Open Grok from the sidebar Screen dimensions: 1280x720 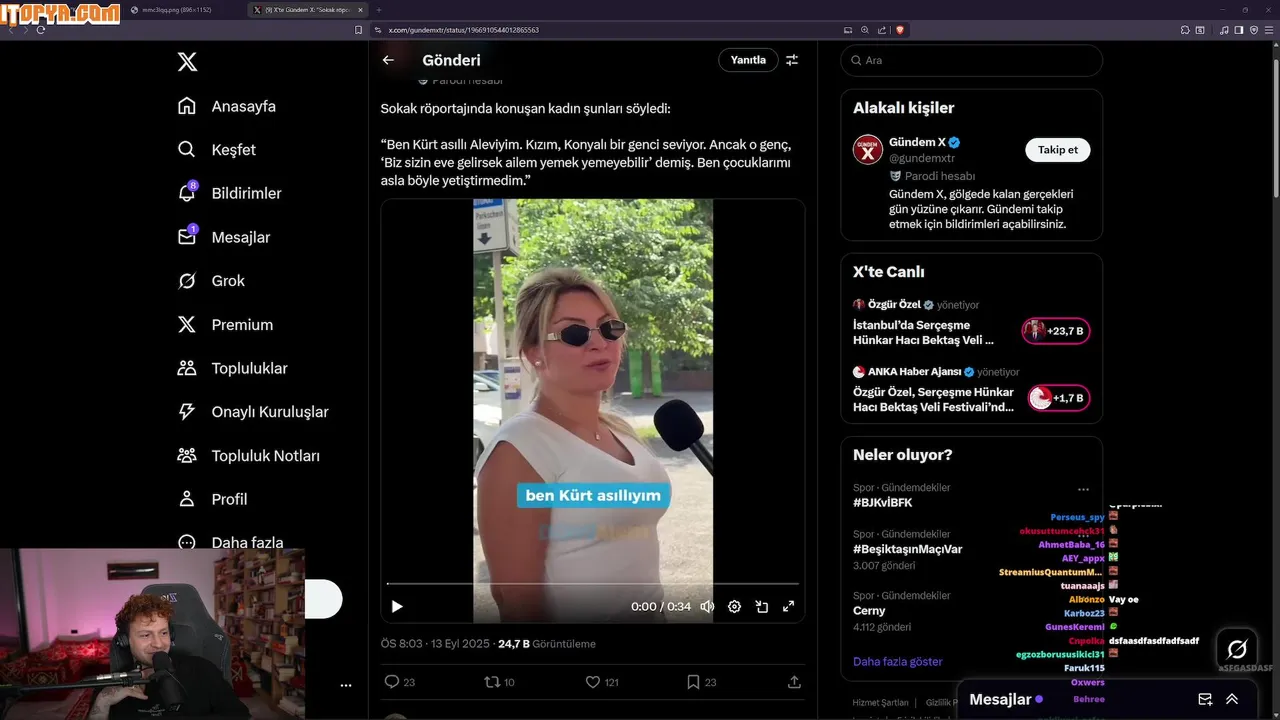point(210,281)
